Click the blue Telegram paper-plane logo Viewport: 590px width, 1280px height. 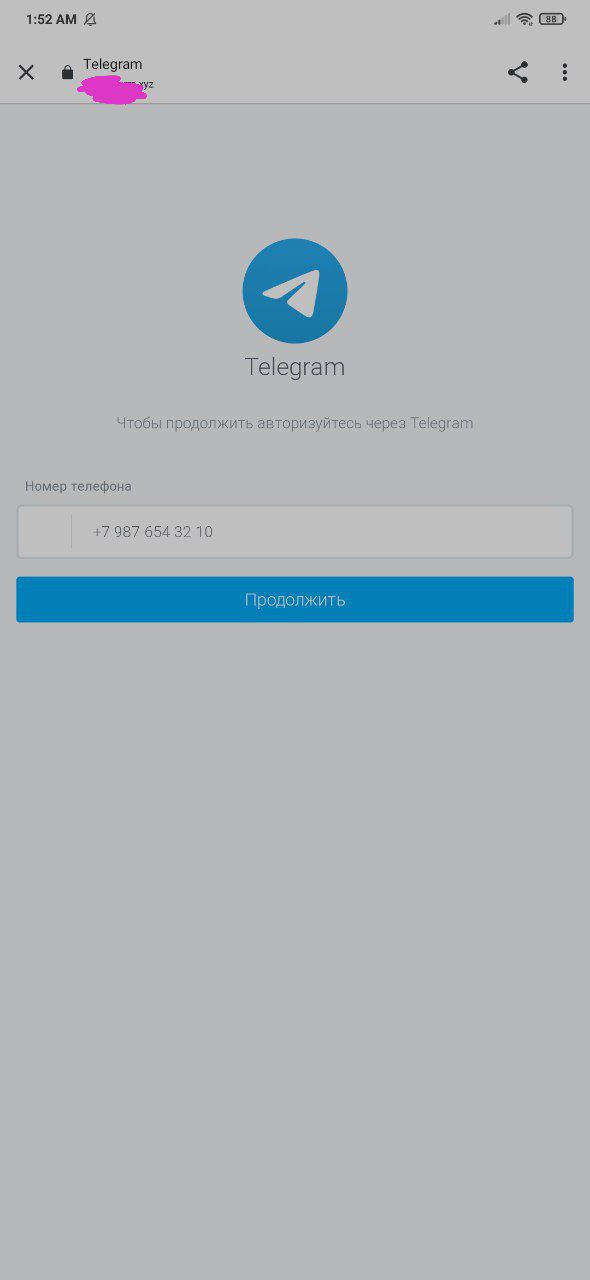coord(295,291)
